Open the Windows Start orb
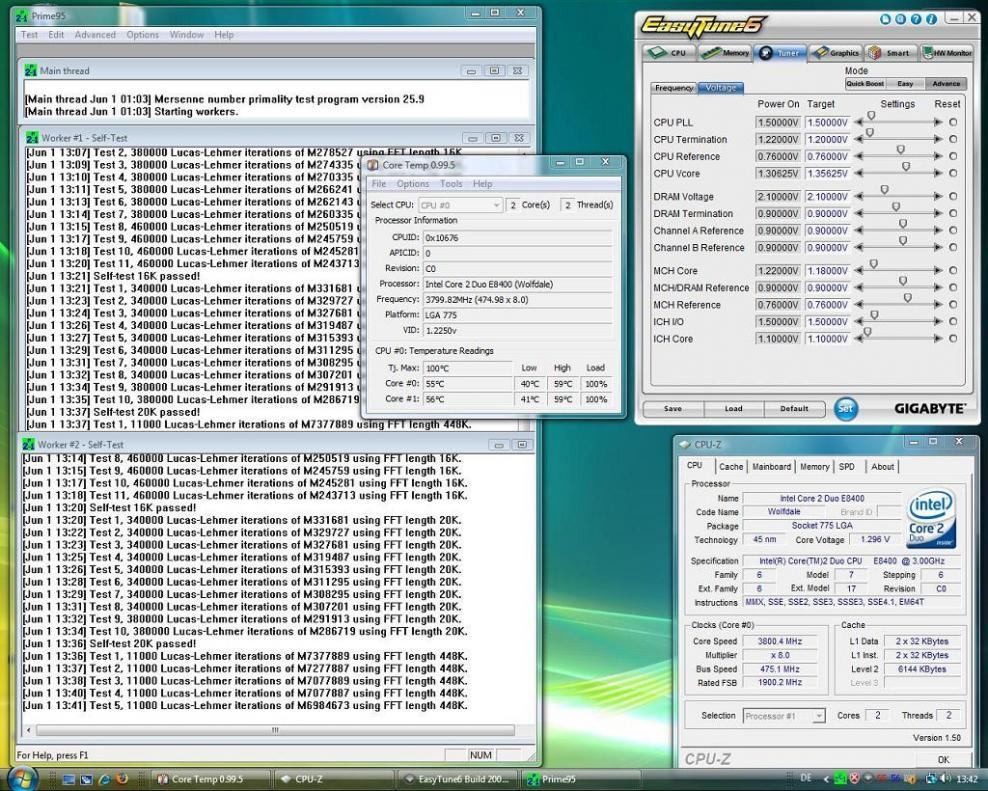 tap(23, 777)
